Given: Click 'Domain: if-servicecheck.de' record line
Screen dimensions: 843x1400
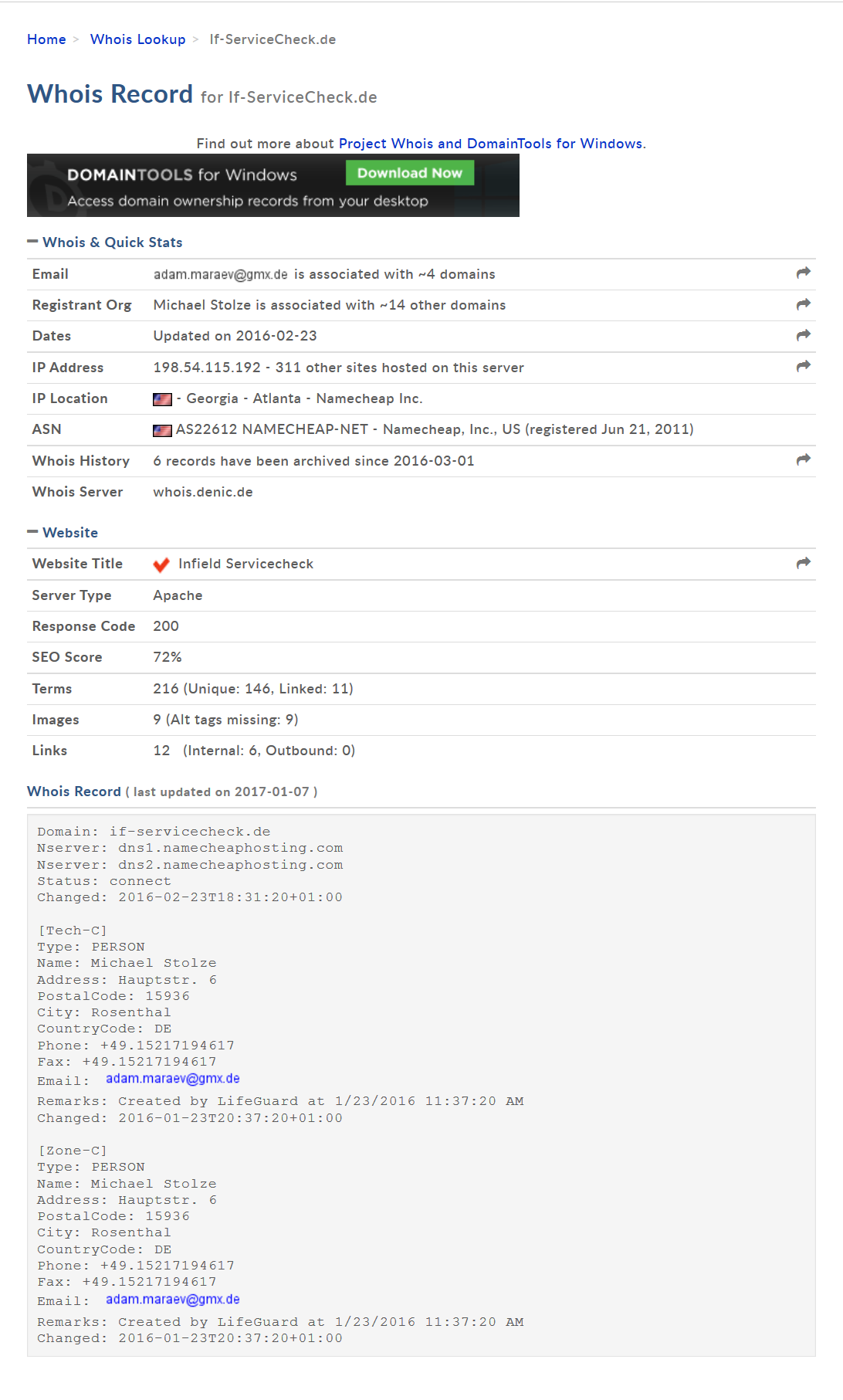Looking at the screenshot, I should pos(154,832).
